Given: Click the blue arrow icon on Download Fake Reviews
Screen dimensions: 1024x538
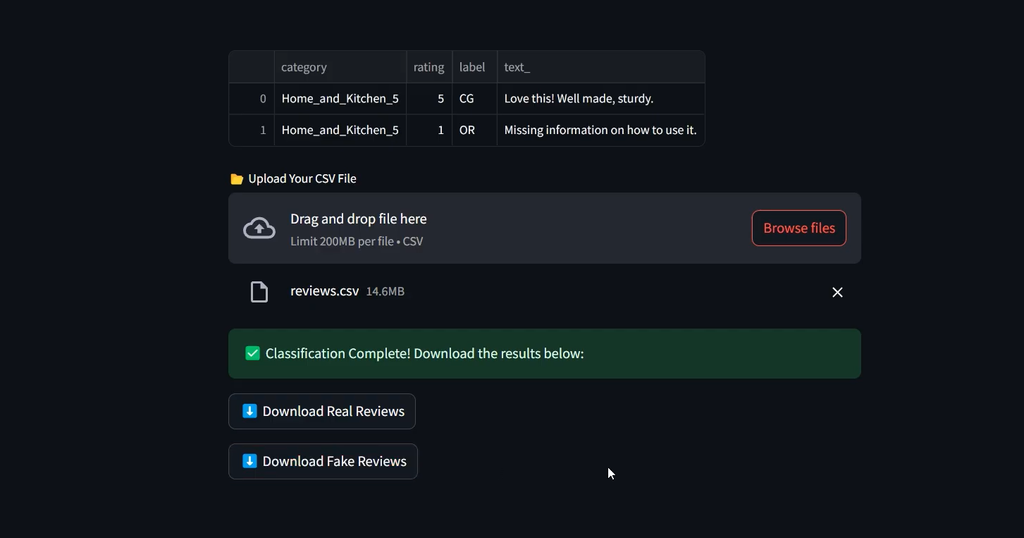Looking at the screenshot, I should coord(249,461).
